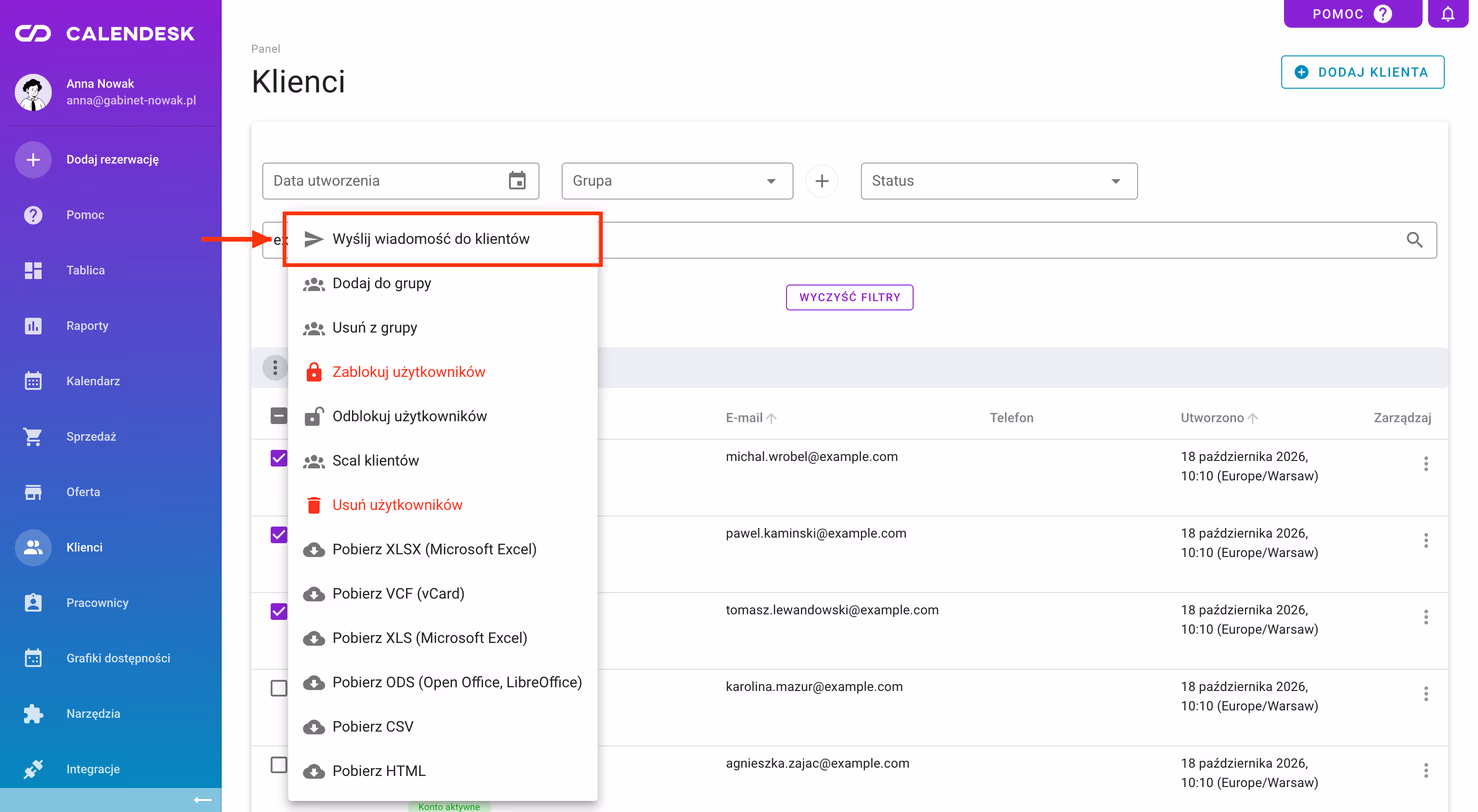The image size is (1478, 812).
Task: Open the calendar picker in Data utworzenia
Action: click(x=517, y=181)
